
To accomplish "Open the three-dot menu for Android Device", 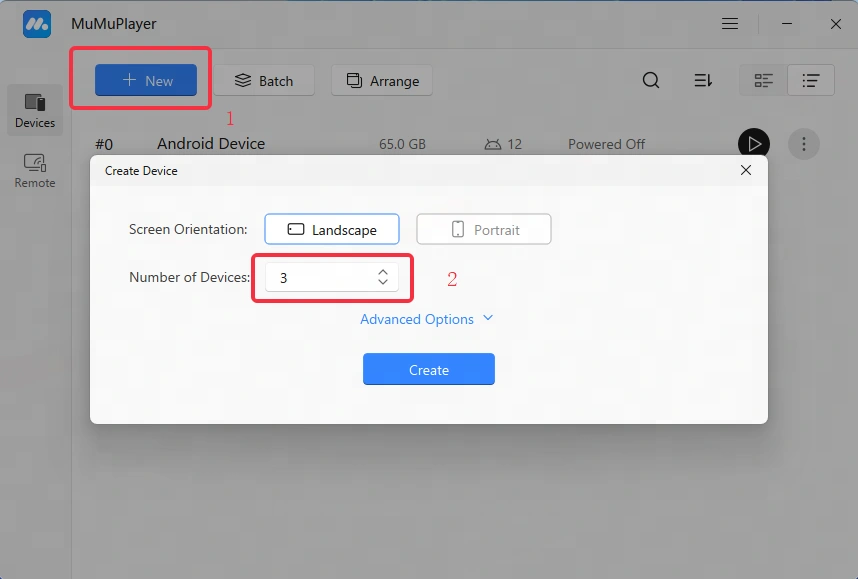I will (804, 144).
